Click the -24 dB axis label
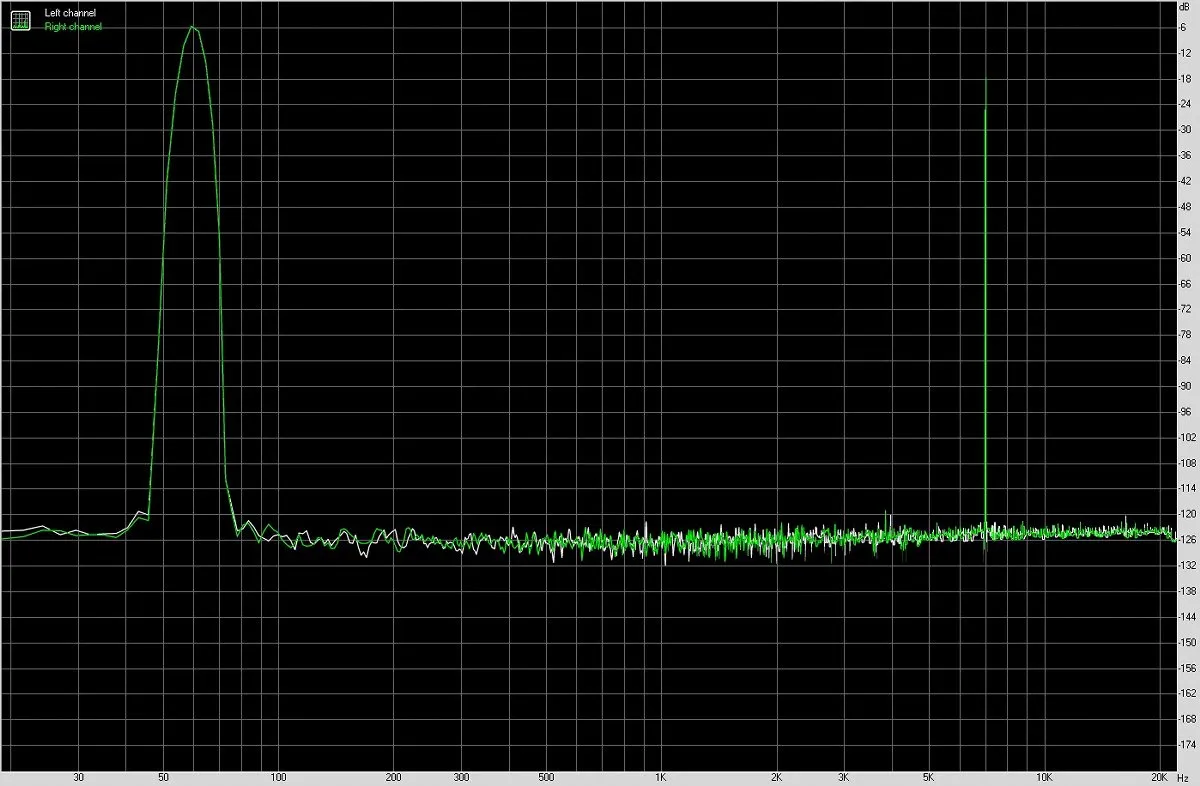This screenshot has width=1200, height=786. 1185,104
